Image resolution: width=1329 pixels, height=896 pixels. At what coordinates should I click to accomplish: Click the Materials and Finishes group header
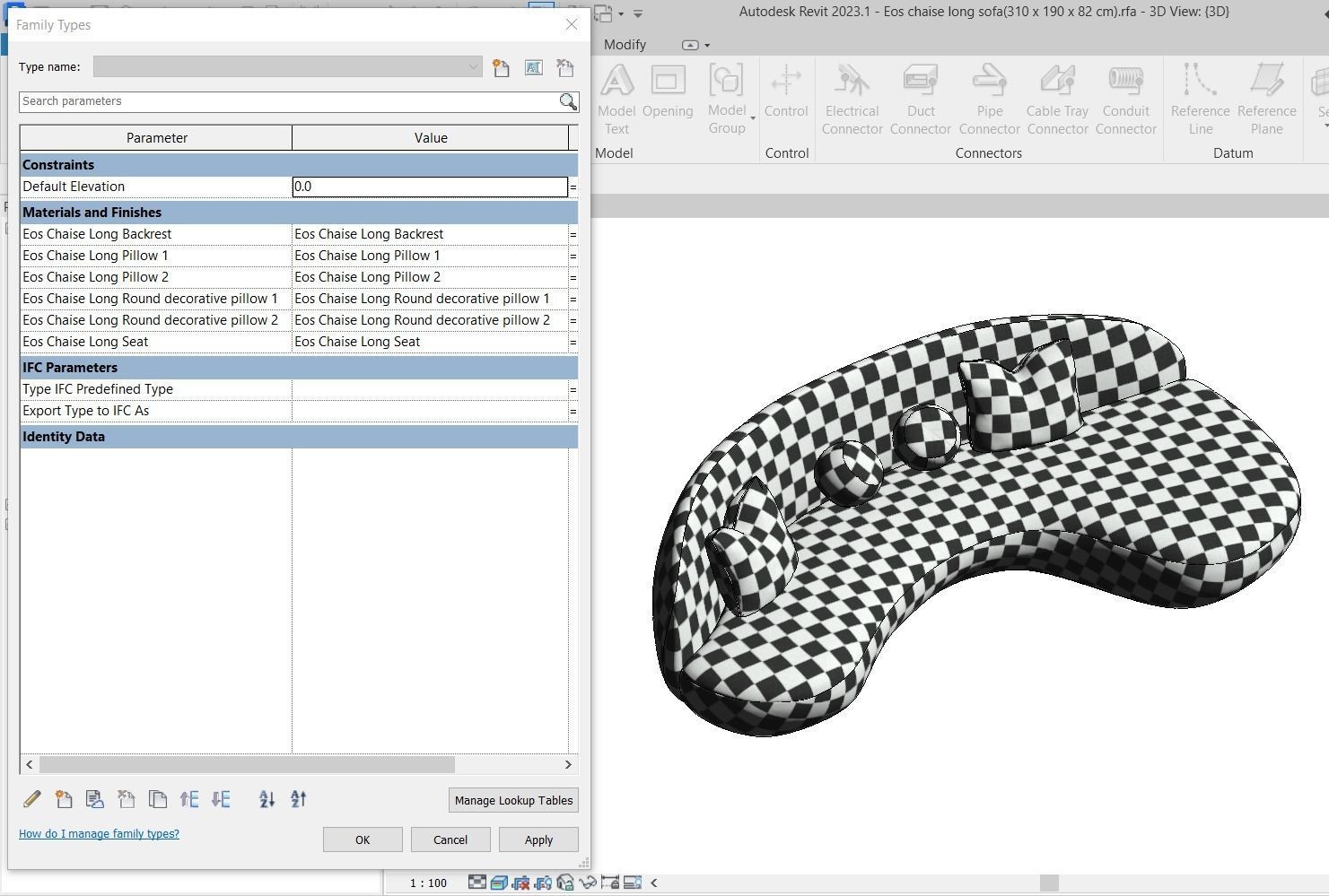click(299, 213)
